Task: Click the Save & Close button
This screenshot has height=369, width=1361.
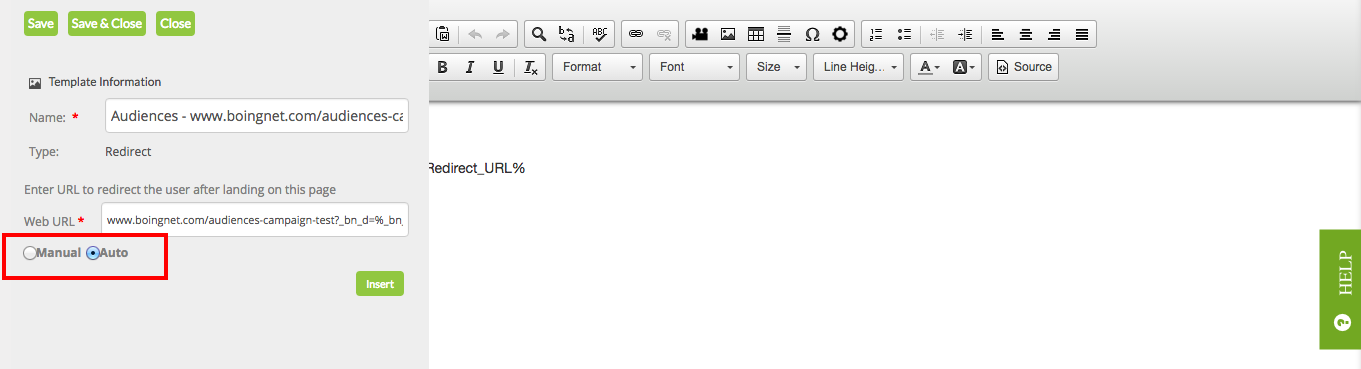Action: [107, 23]
